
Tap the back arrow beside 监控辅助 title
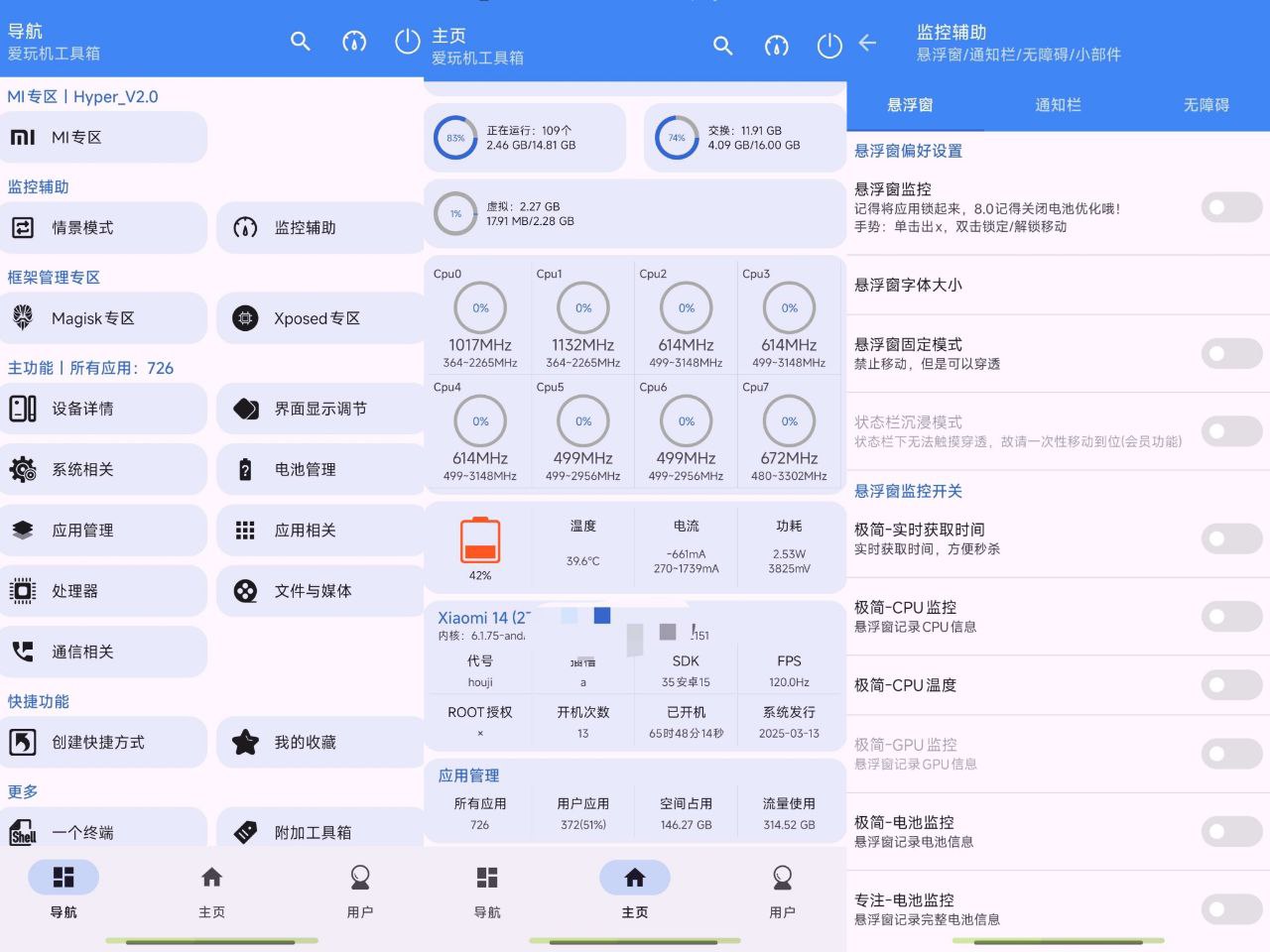point(868,44)
